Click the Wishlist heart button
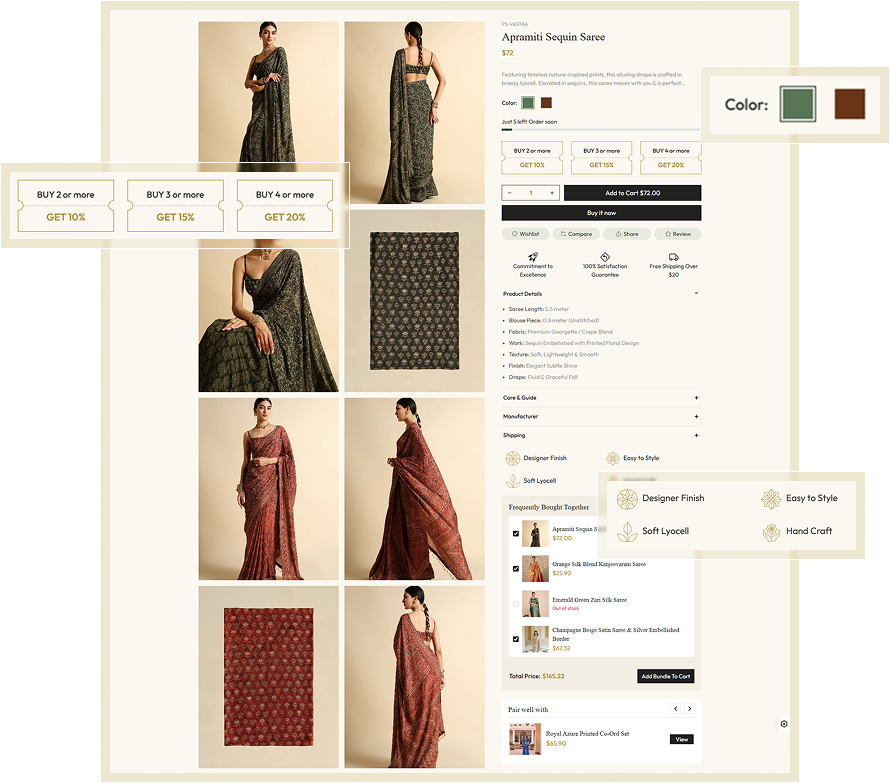This screenshot has width=890, height=783. tap(525, 234)
